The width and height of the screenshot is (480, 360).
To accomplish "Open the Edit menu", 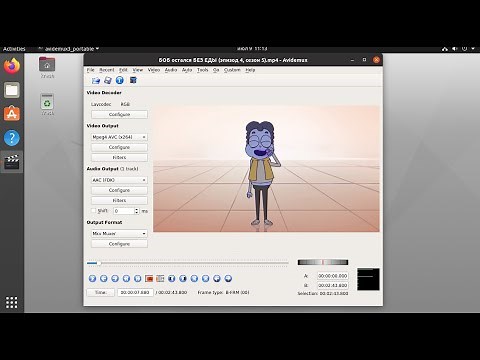I will click(x=123, y=70).
